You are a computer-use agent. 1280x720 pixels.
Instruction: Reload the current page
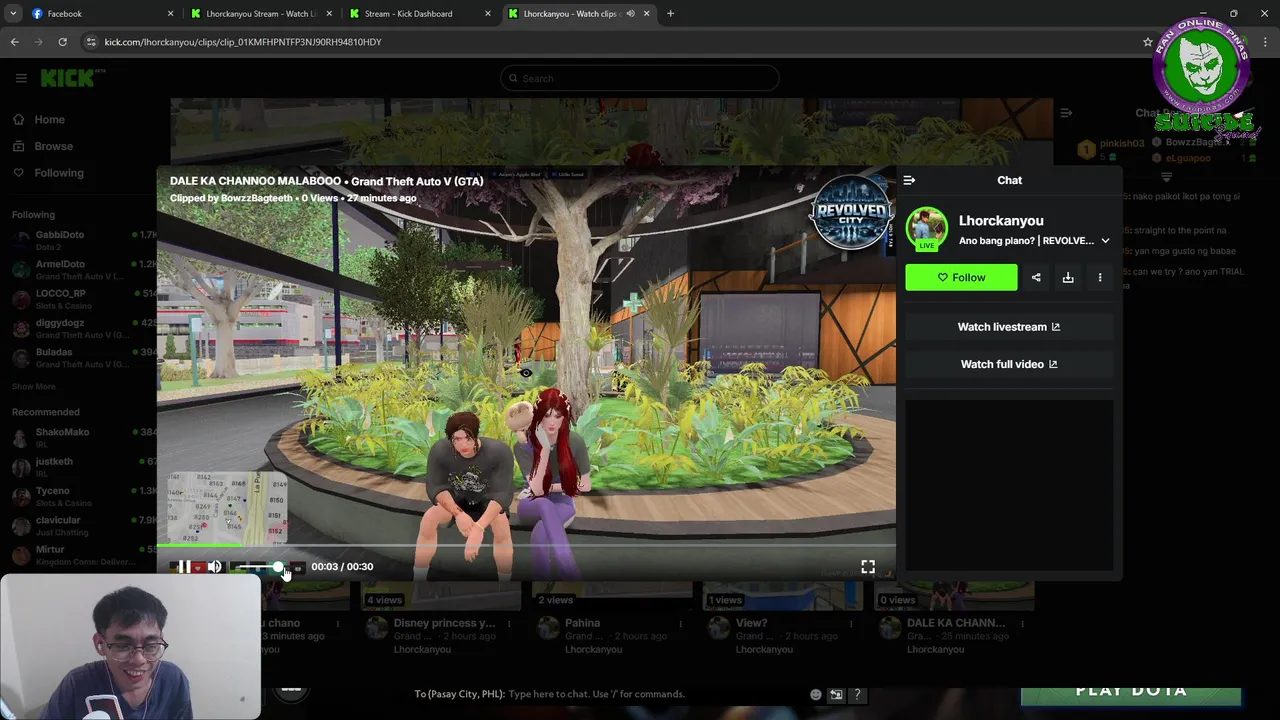coord(62,42)
